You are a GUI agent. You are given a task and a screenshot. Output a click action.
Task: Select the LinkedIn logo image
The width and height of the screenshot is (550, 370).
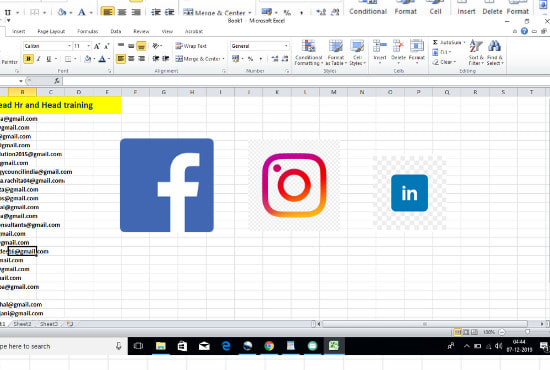pos(409,193)
